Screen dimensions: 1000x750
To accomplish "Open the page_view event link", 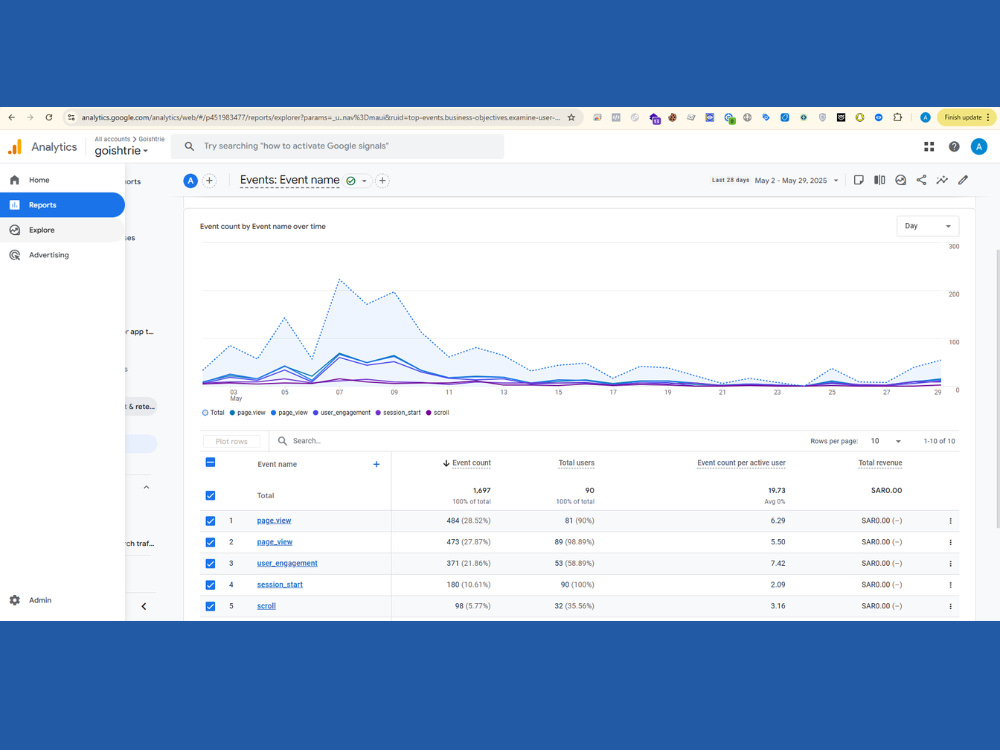I will point(274,542).
